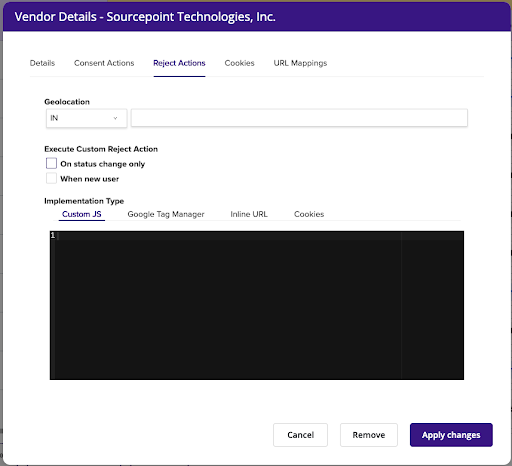Click Apply changes button
The image size is (512, 466).
(451, 435)
